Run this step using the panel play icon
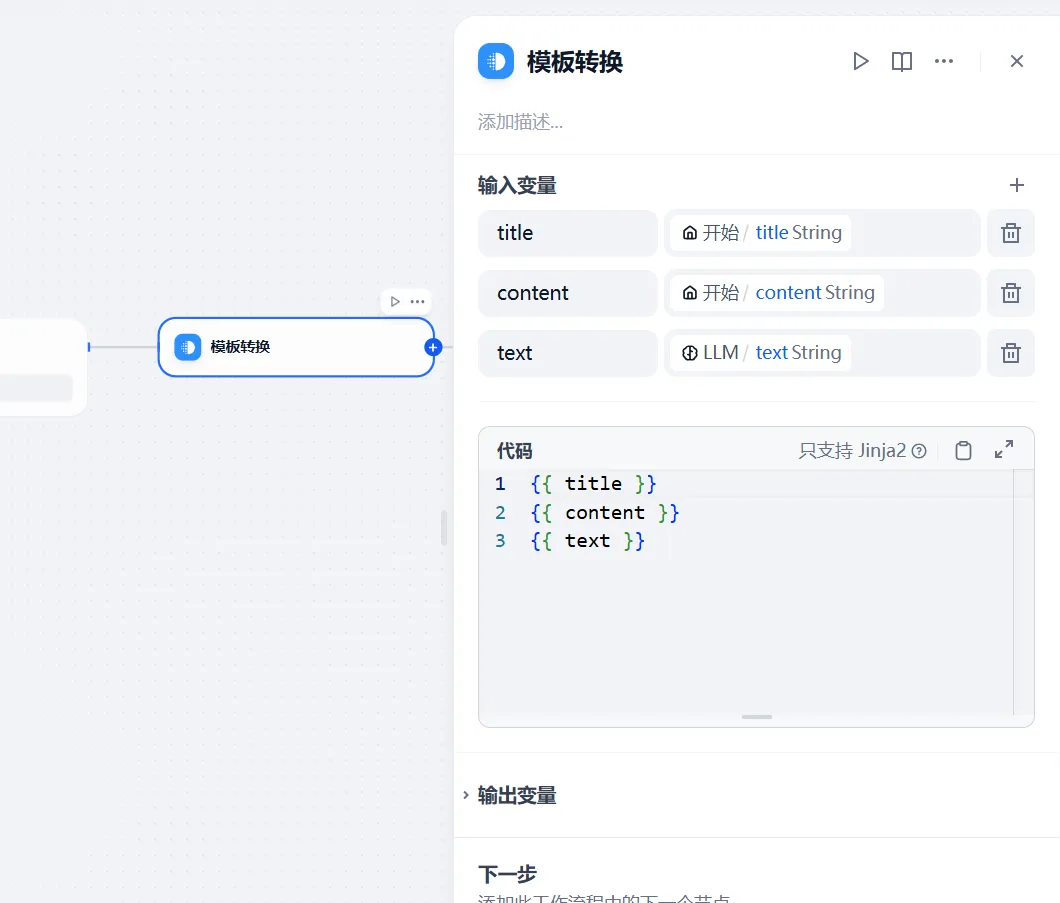Viewport: 1060px width, 903px height. coord(861,62)
